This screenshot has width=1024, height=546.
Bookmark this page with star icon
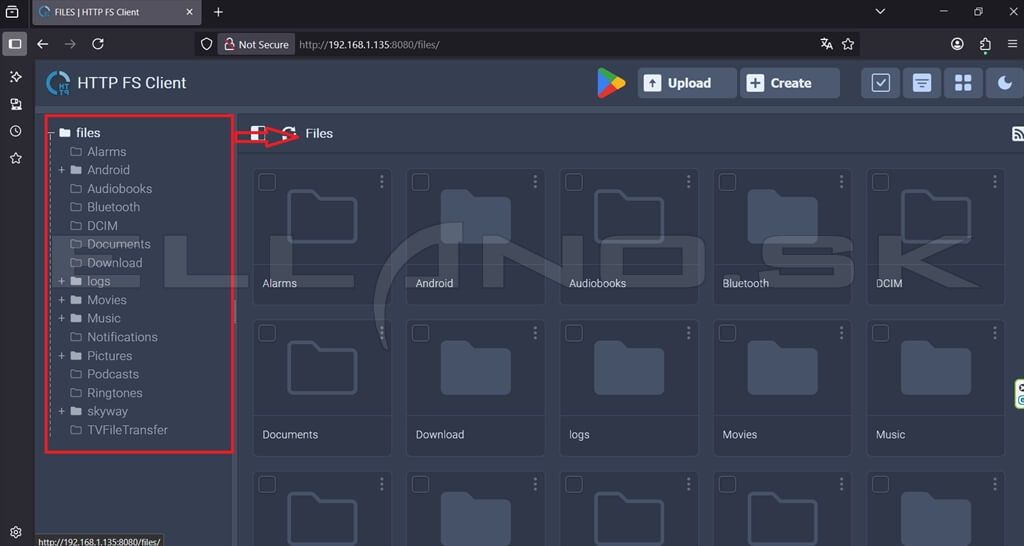848,44
